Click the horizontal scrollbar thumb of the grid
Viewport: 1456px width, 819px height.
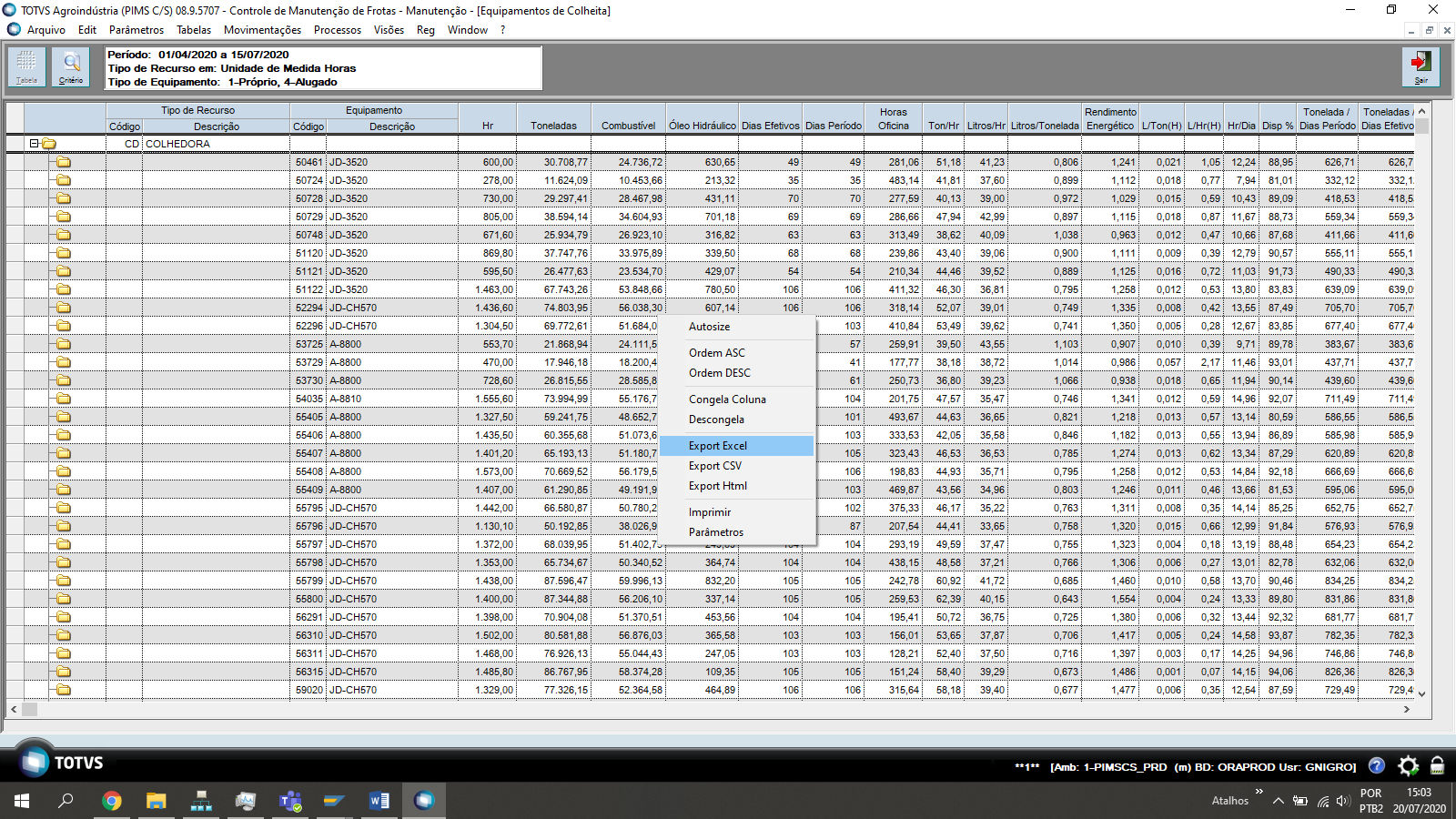click(x=30, y=709)
